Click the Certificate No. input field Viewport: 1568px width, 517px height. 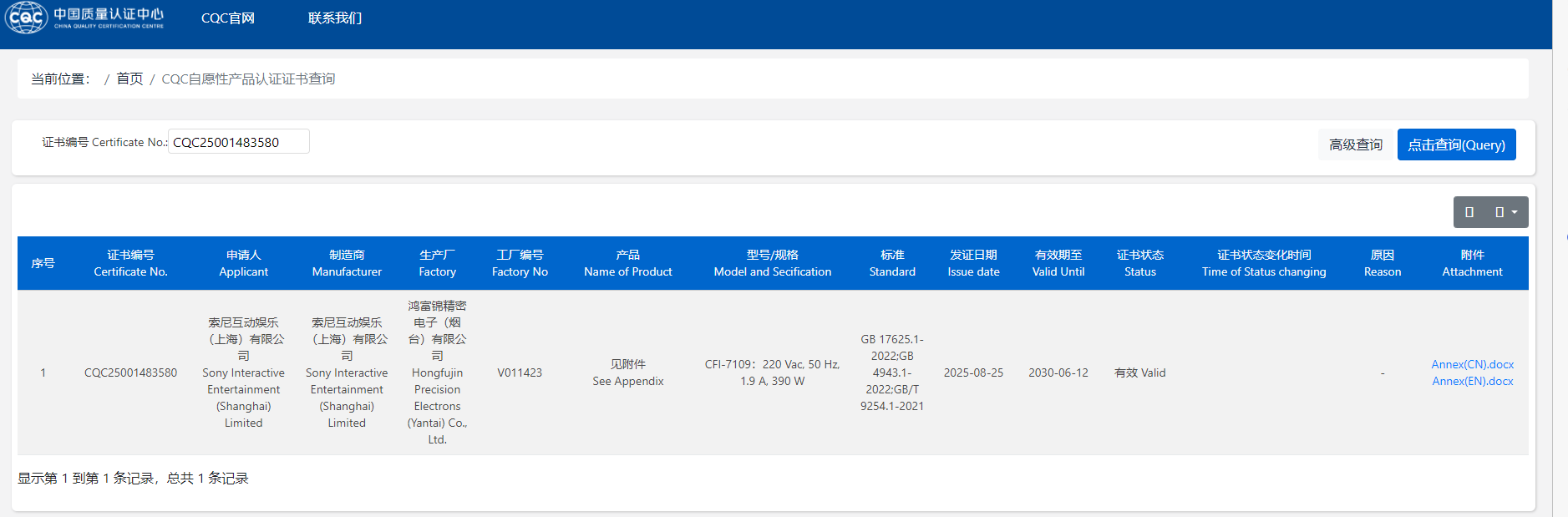239,142
